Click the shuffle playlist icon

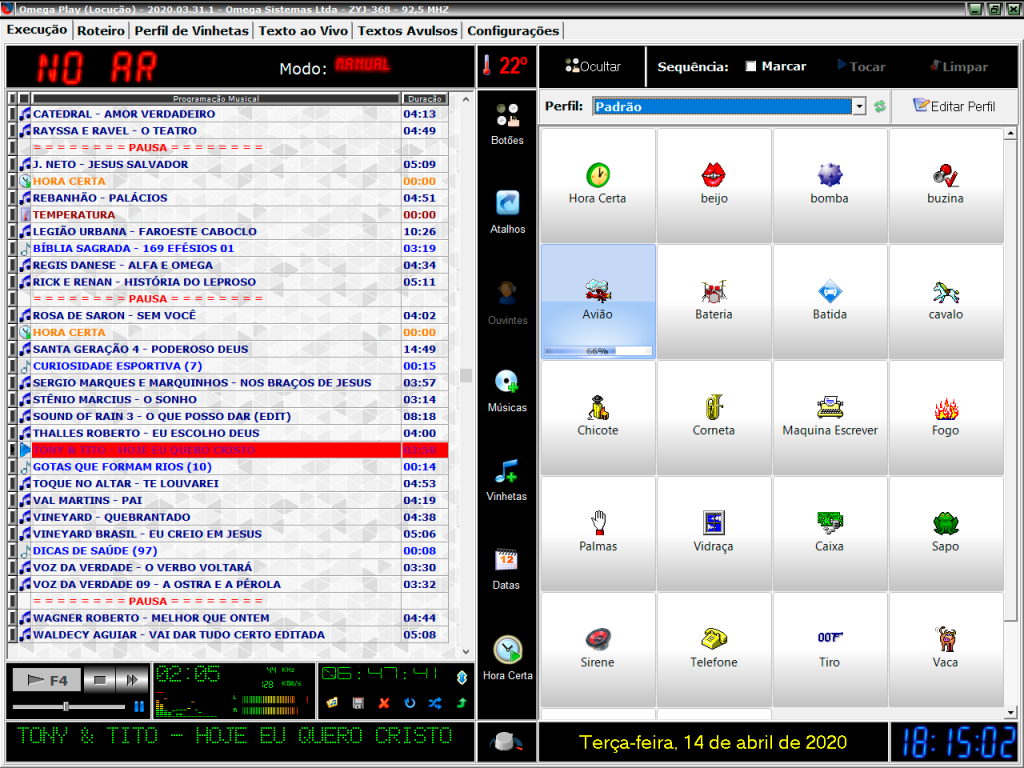coord(435,703)
